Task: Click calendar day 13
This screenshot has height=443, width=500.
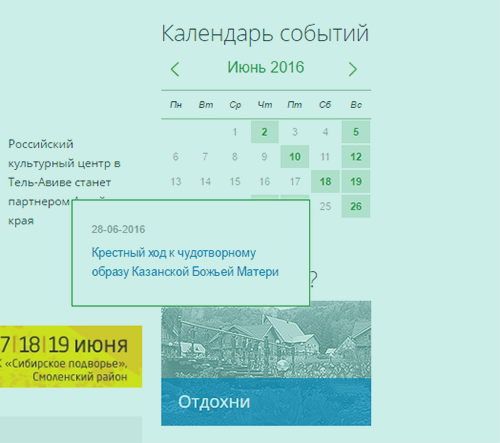Action: pos(176,181)
